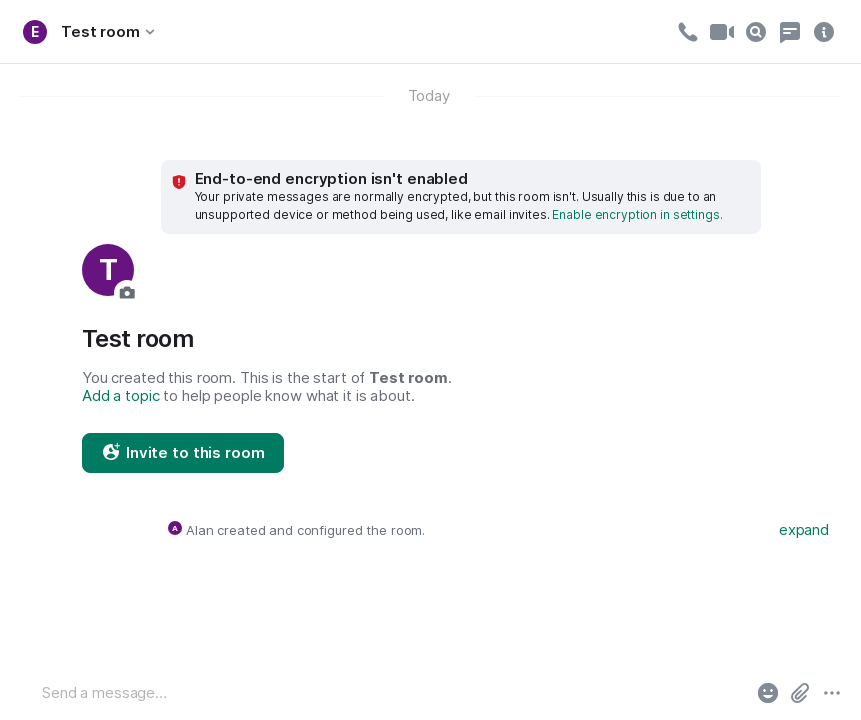
Task: Follow Enable encryption in settings link
Action: [637, 215]
